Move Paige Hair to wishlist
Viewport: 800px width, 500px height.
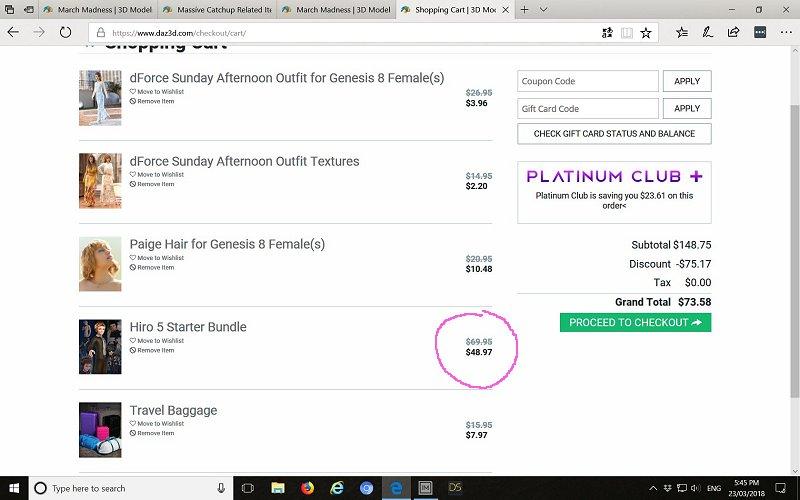point(160,258)
